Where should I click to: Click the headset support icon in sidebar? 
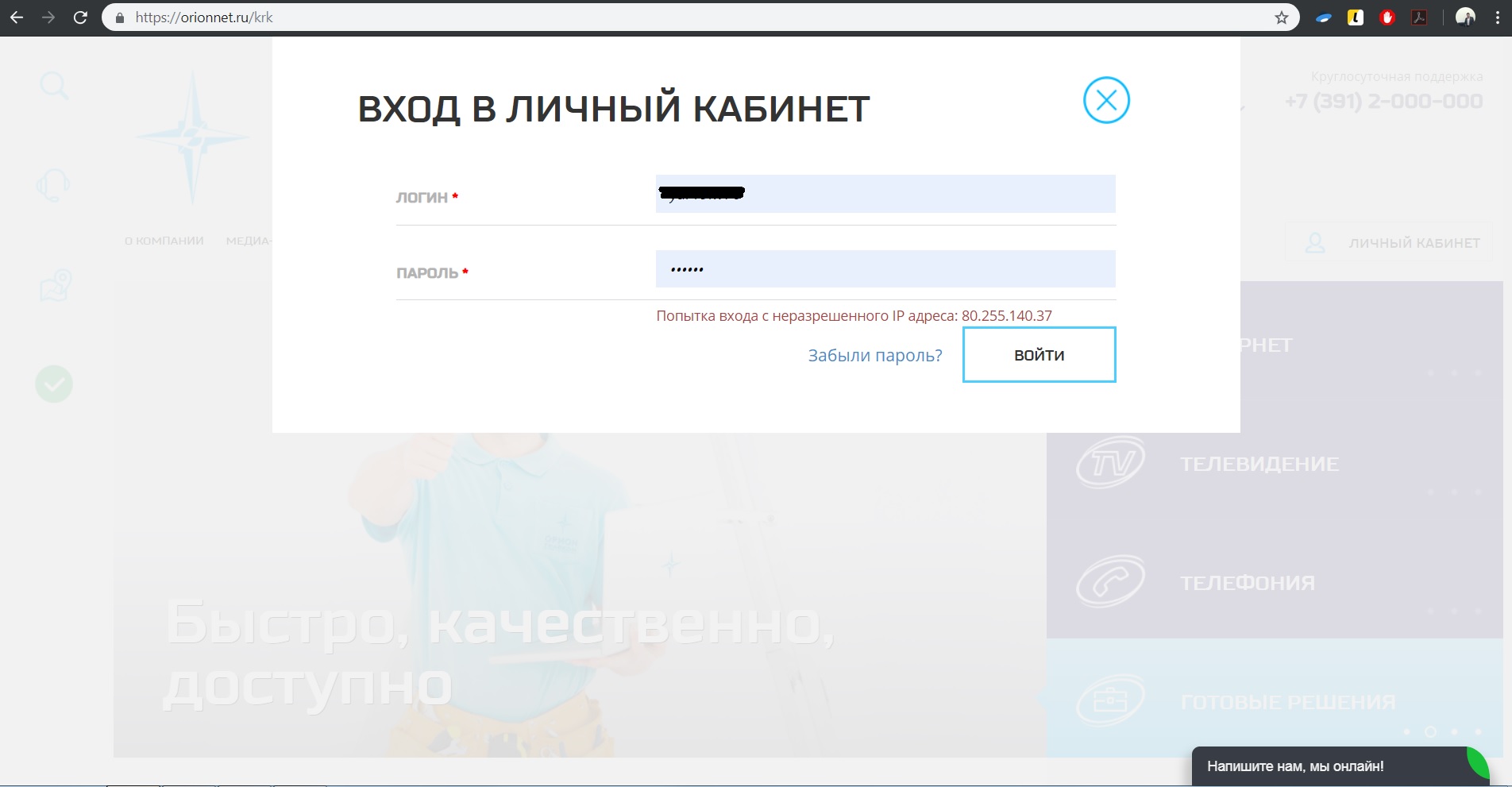(53, 185)
